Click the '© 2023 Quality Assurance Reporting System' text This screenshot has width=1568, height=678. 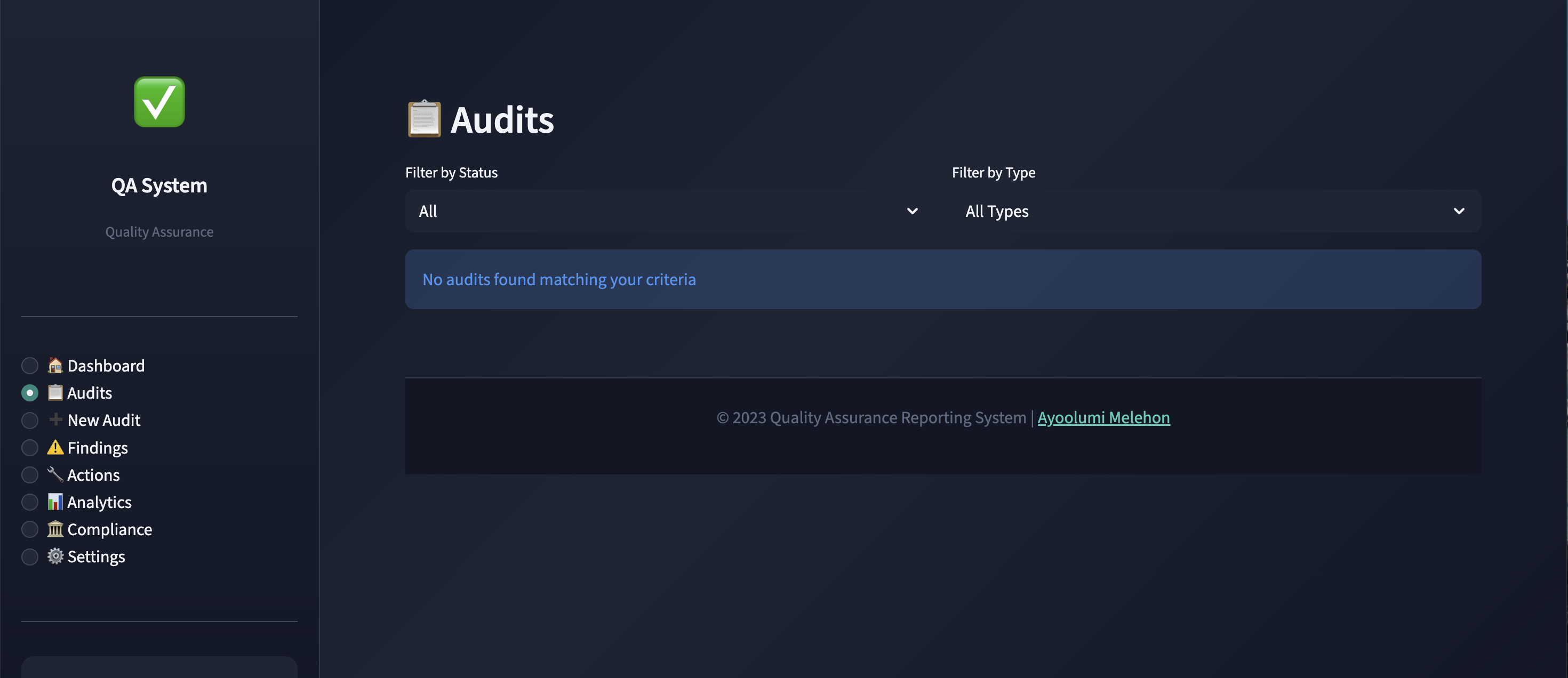point(871,418)
